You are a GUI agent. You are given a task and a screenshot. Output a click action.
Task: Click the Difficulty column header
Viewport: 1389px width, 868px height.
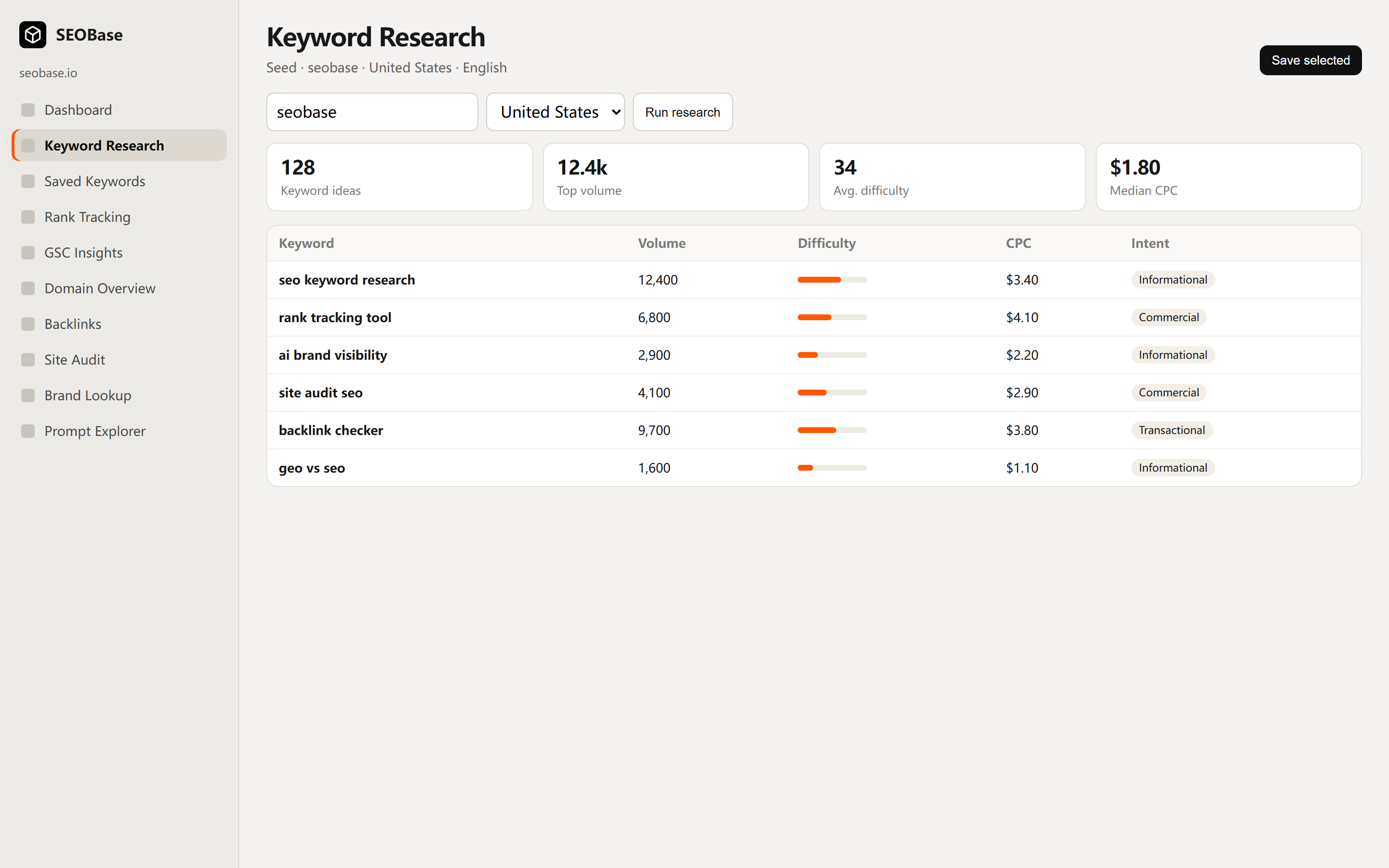[x=827, y=244]
